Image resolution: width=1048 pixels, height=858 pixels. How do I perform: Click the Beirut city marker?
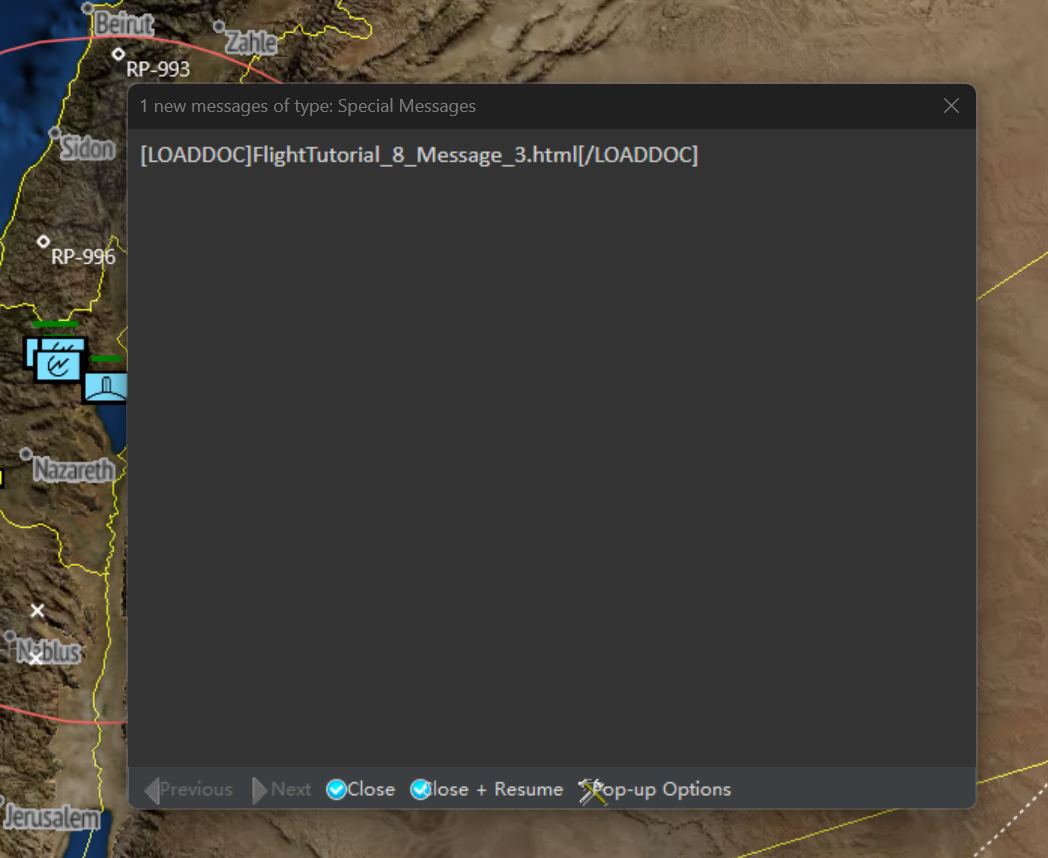tap(88, 8)
